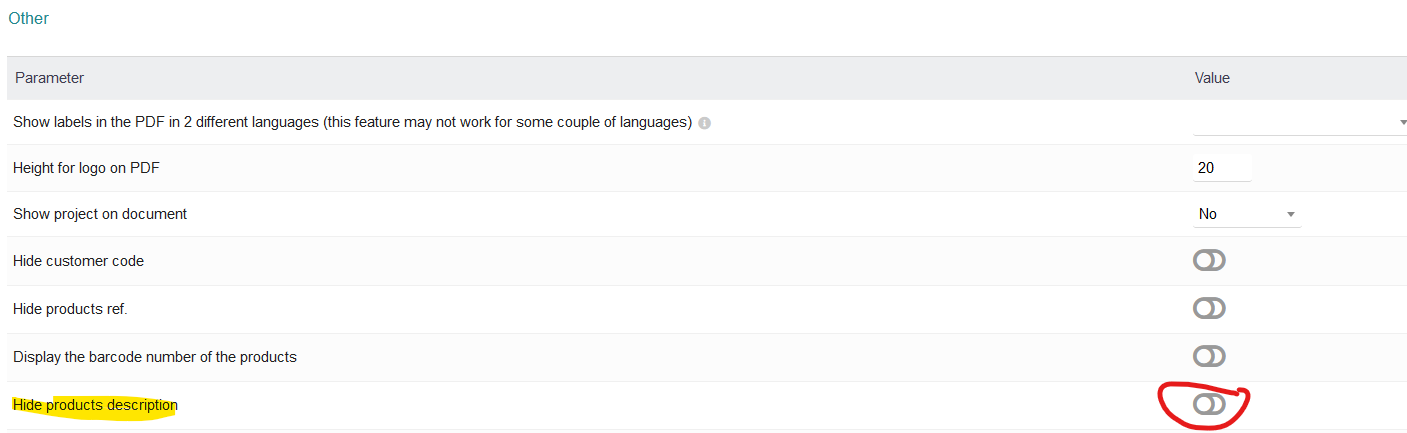This screenshot has width=1407, height=433.
Task: Click the Hide customer code label
Action: click(78, 261)
